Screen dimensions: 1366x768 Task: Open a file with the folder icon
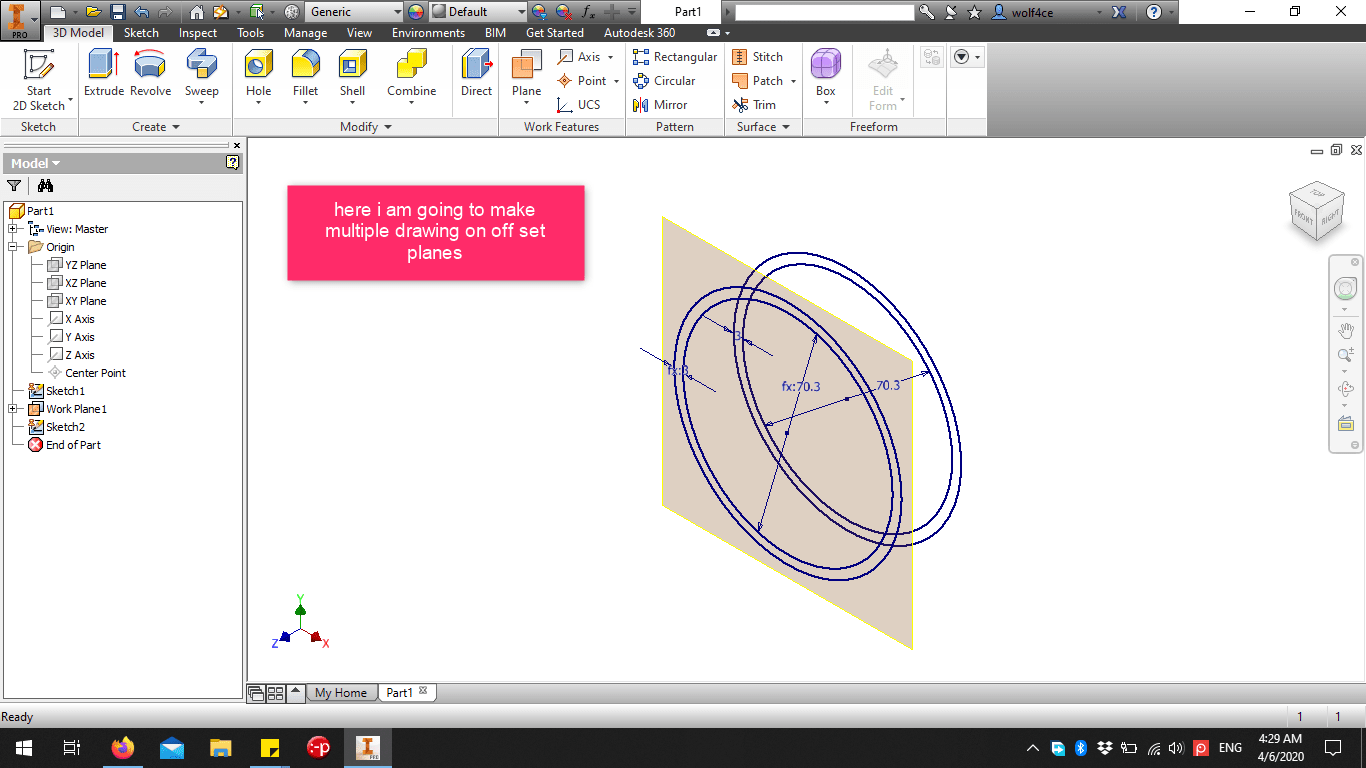pos(94,12)
